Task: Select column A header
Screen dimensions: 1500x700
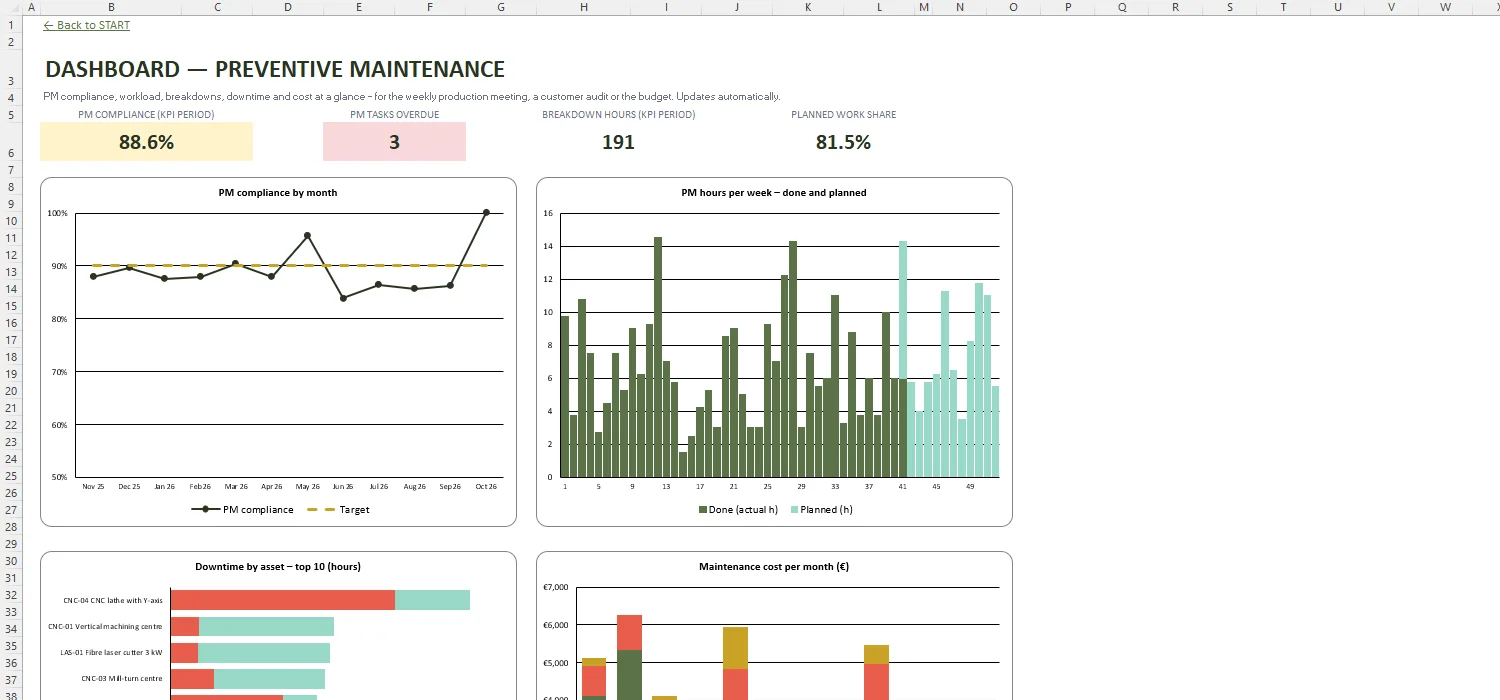Action: point(32,7)
